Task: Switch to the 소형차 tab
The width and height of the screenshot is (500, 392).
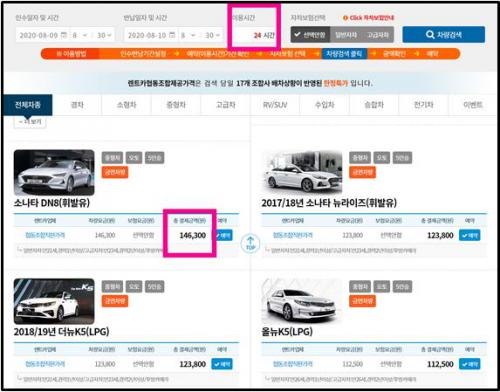Action: click(126, 105)
